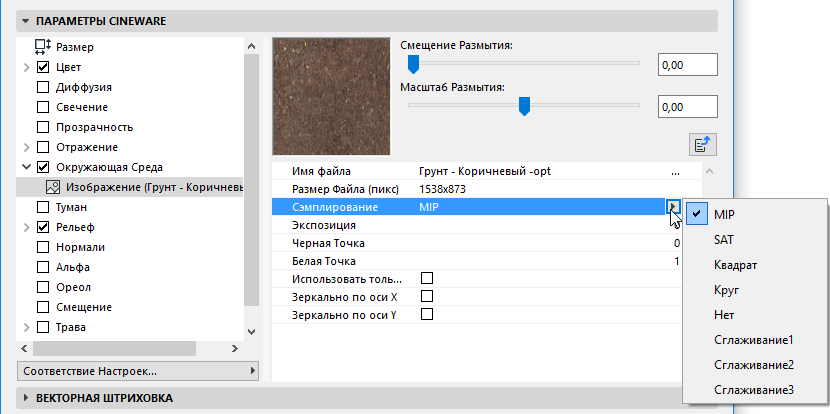This screenshot has height=414, width=830.
Task: Uncheck the Цвет channel checkbox
Action: (43, 67)
